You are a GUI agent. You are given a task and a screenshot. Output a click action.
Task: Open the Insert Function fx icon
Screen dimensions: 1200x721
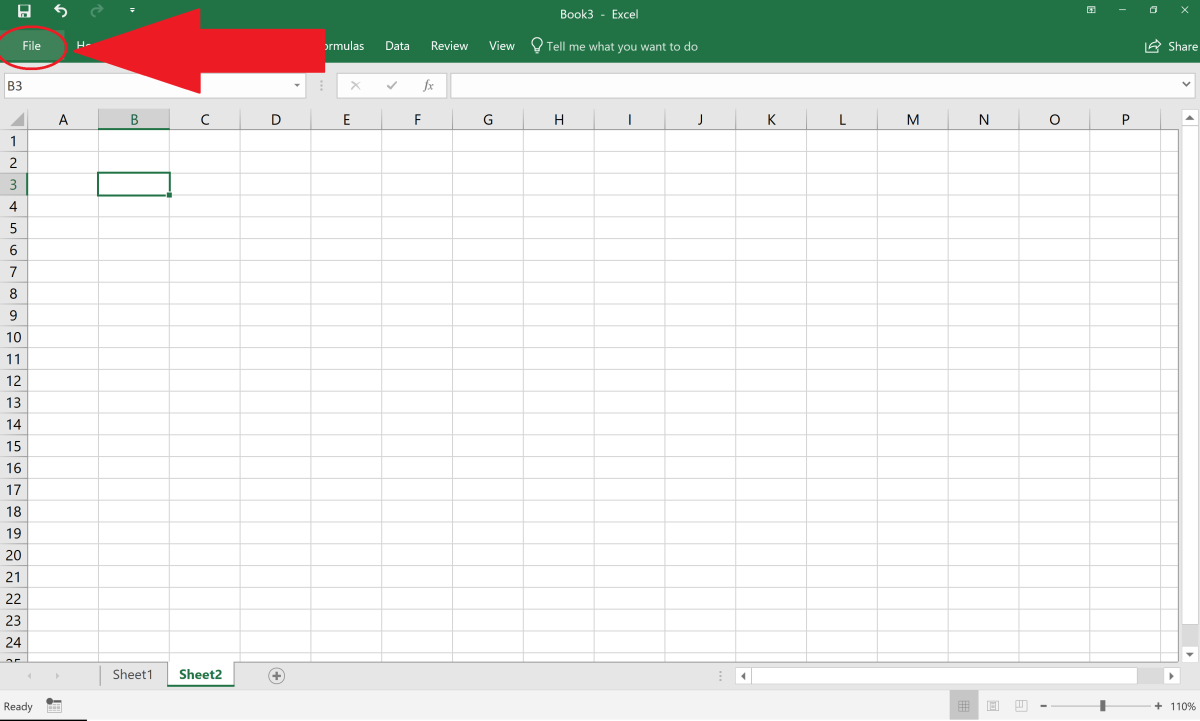(428, 85)
